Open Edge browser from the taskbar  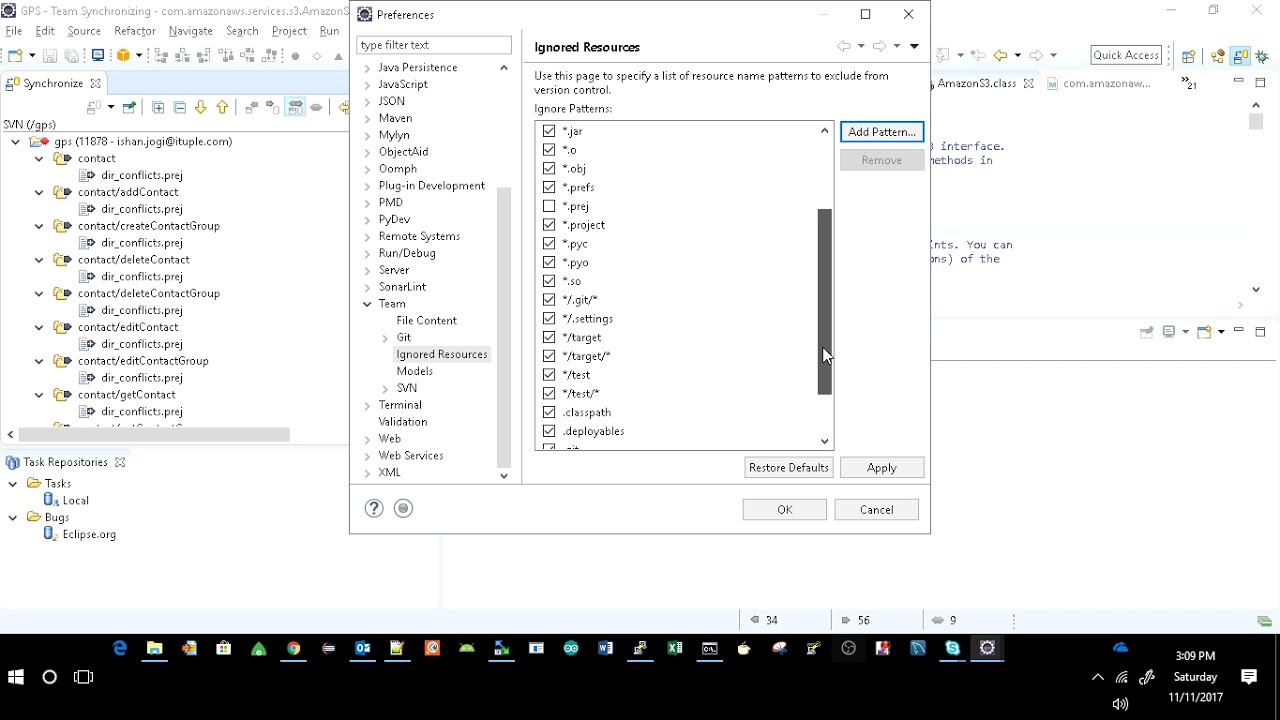[120, 648]
